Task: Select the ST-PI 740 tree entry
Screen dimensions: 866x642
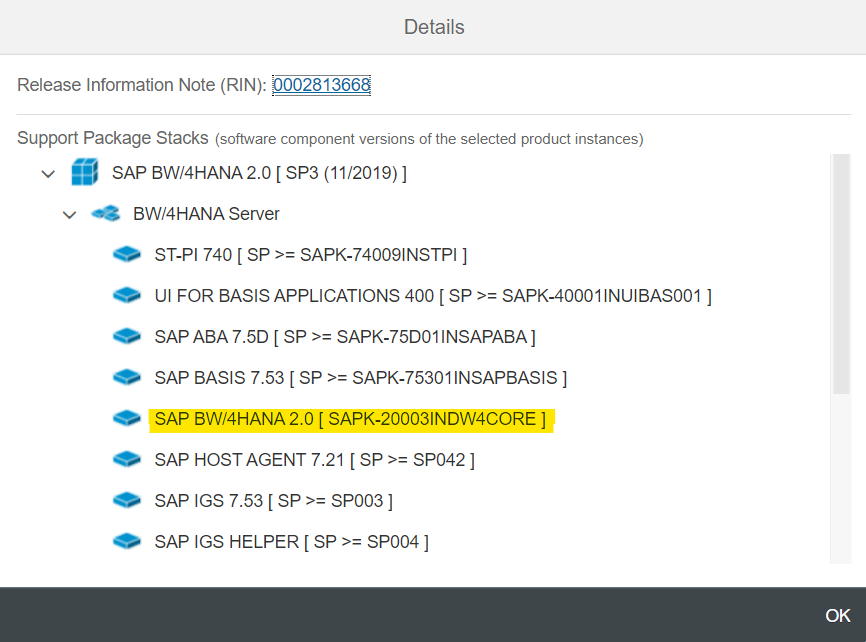Action: click(310, 255)
